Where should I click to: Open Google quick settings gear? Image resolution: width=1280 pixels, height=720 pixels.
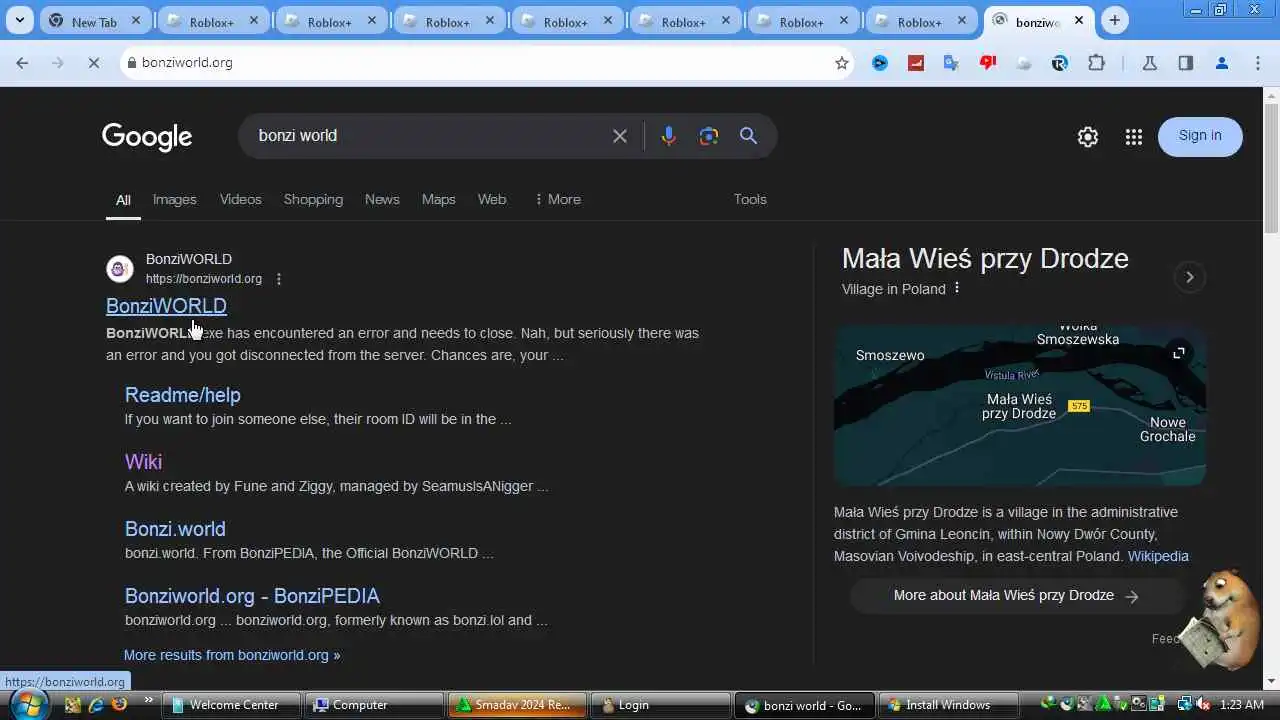click(x=1088, y=137)
